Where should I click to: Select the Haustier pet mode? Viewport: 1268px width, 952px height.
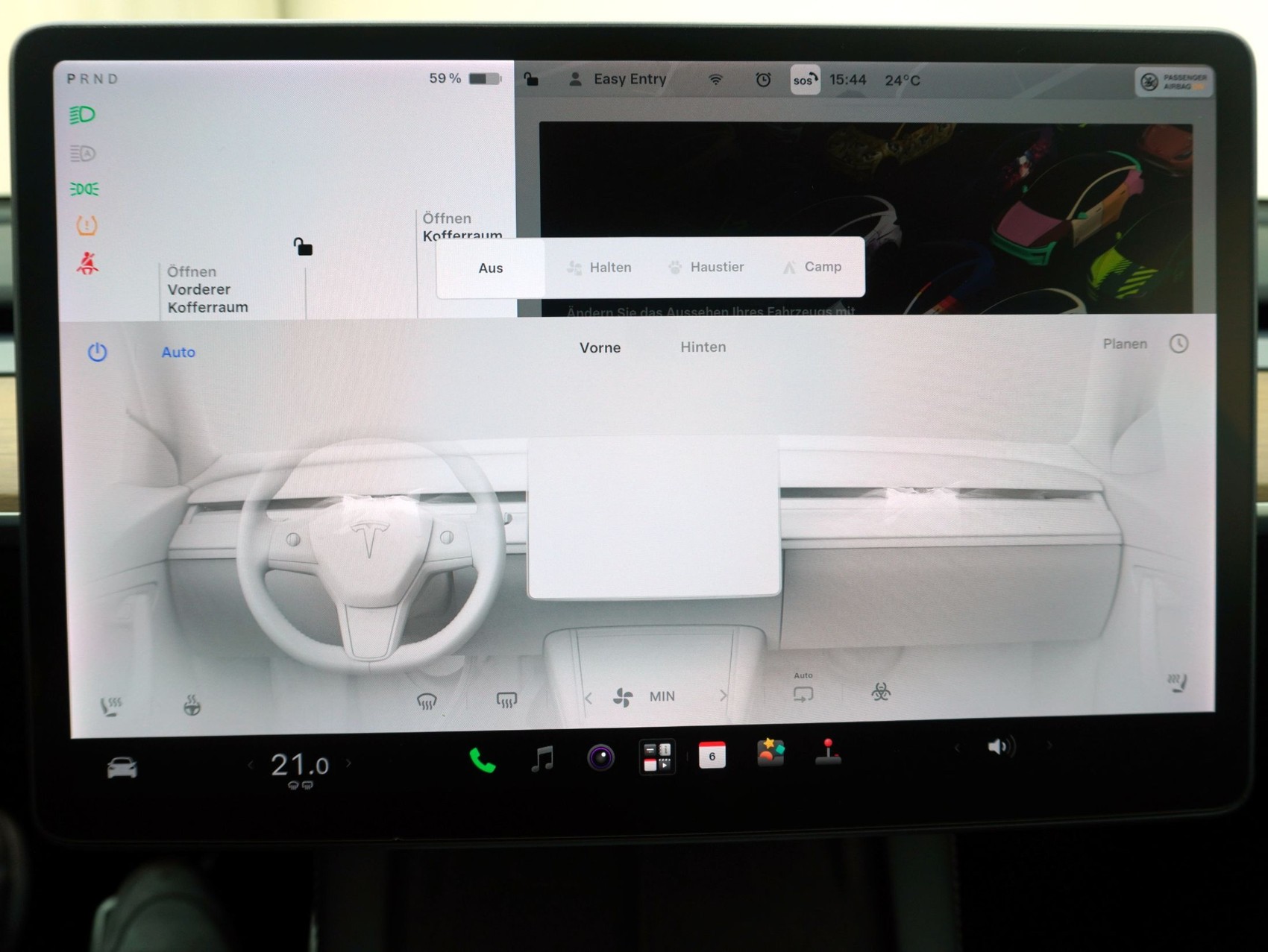(706, 267)
